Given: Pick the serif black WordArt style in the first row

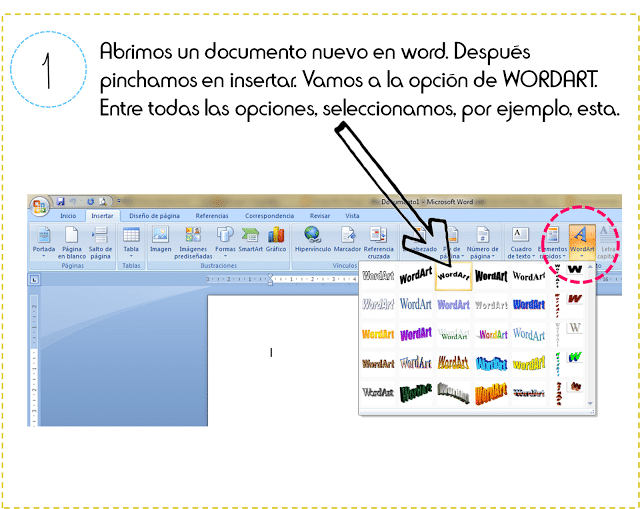Looking at the screenshot, I should tap(529, 276).
